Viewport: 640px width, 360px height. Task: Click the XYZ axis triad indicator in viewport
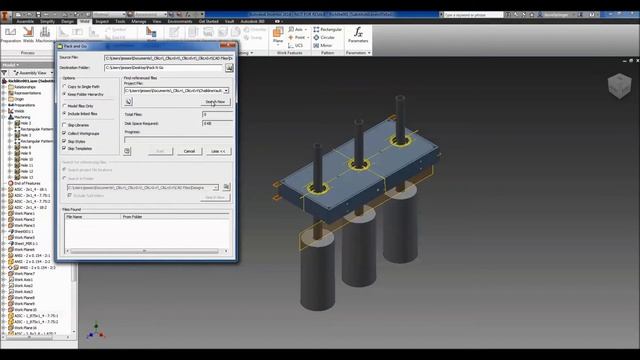point(96,331)
